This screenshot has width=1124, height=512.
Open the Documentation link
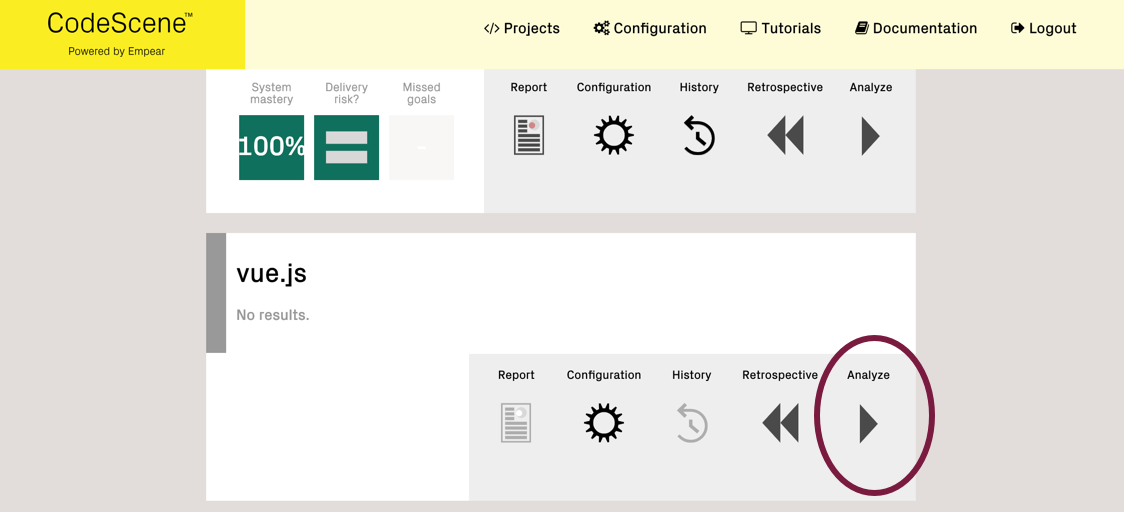[x=916, y=29]
